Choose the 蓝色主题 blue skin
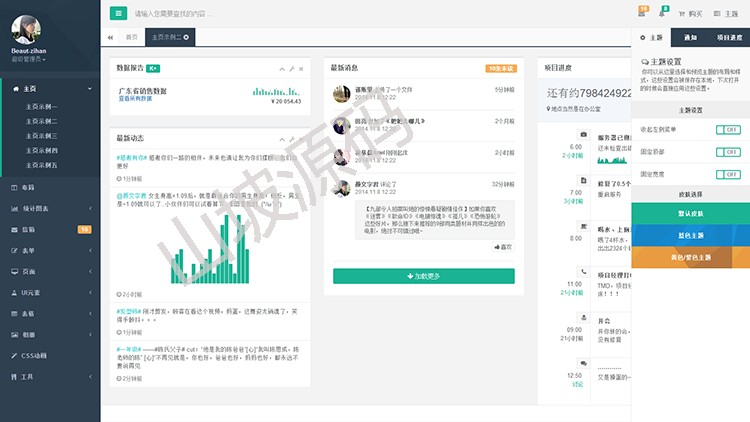 pos(691,235)
